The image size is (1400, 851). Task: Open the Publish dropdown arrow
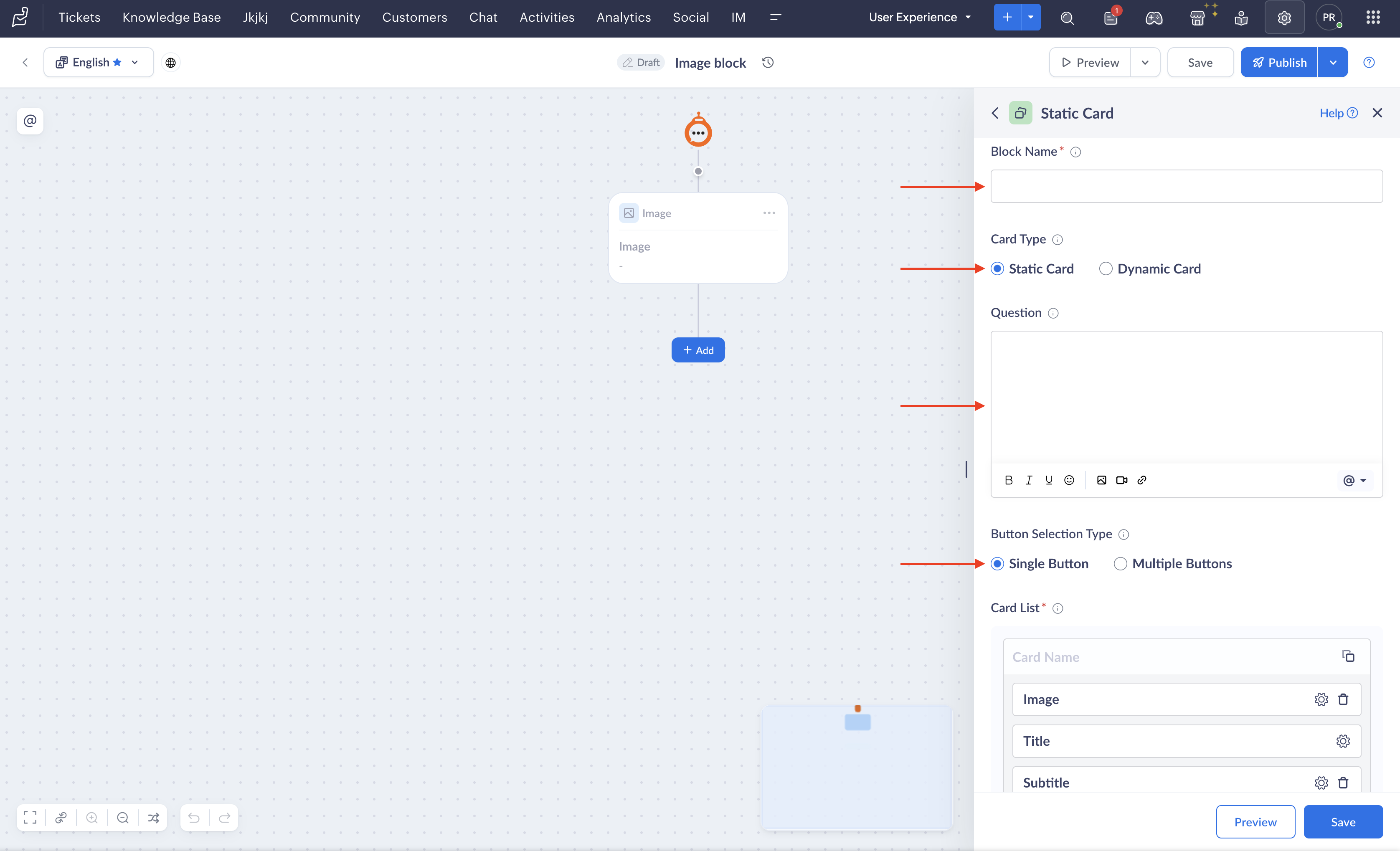[1333, 63]
